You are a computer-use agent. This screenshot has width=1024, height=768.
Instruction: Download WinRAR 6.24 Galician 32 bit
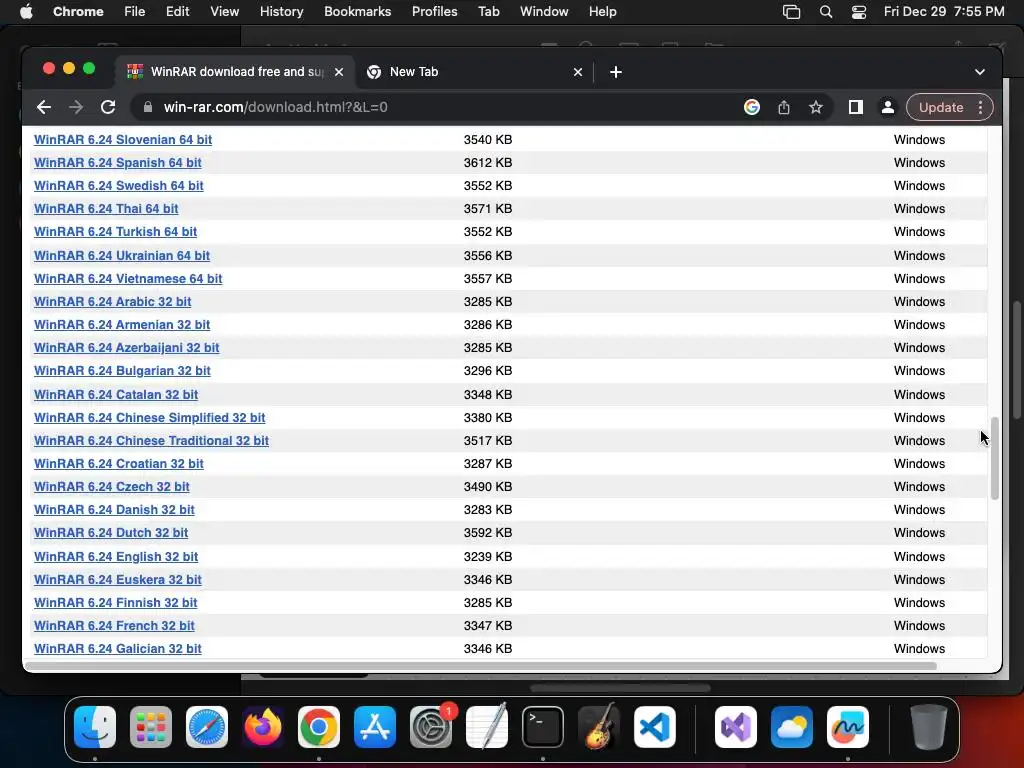coord(118,648)
